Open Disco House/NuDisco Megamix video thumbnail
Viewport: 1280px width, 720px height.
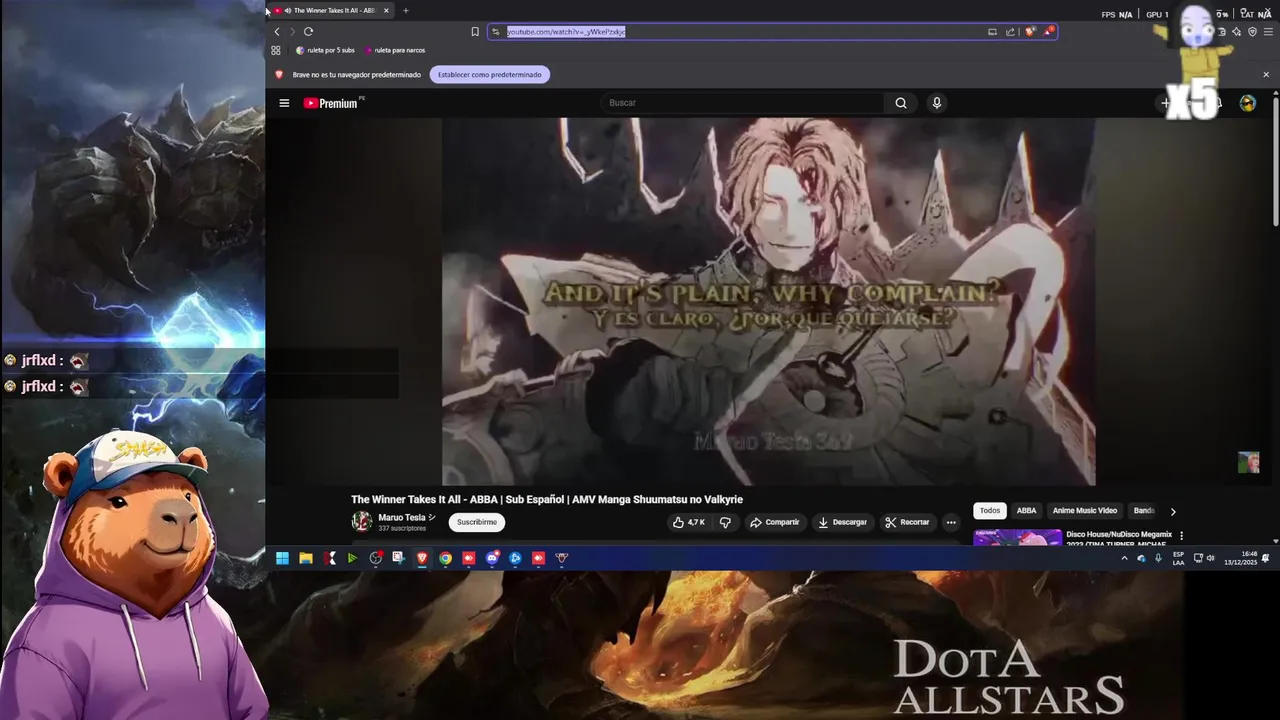coord(1018,537)
